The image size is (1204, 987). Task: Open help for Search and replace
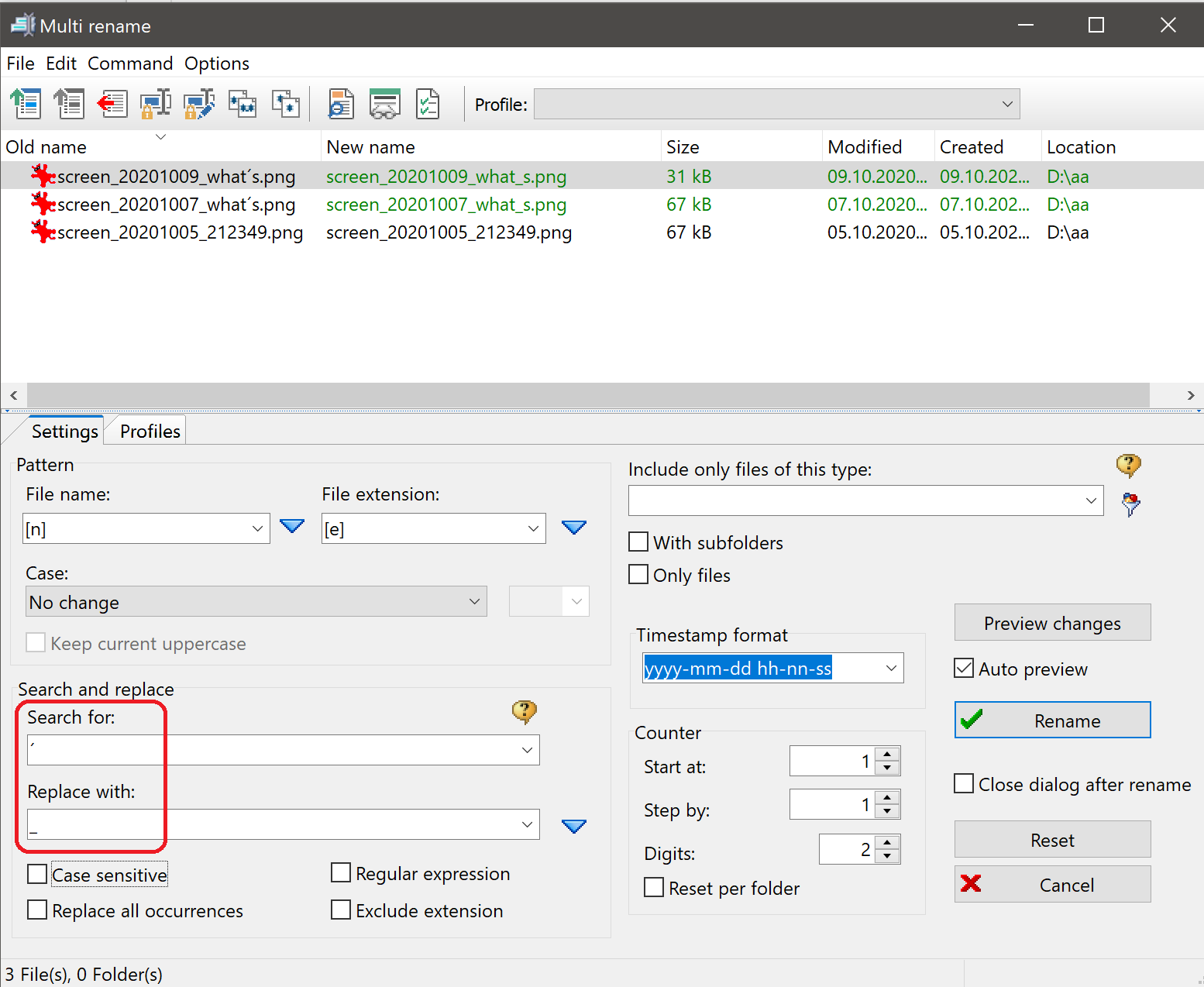(x=525, y=710)
